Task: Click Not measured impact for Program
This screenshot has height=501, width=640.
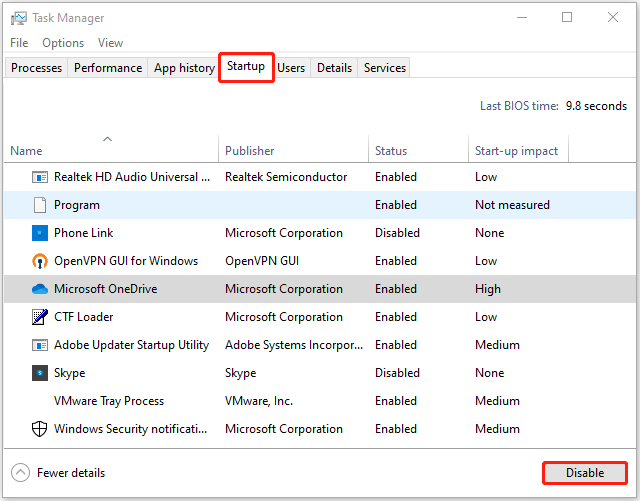Action: pos(512,205)
